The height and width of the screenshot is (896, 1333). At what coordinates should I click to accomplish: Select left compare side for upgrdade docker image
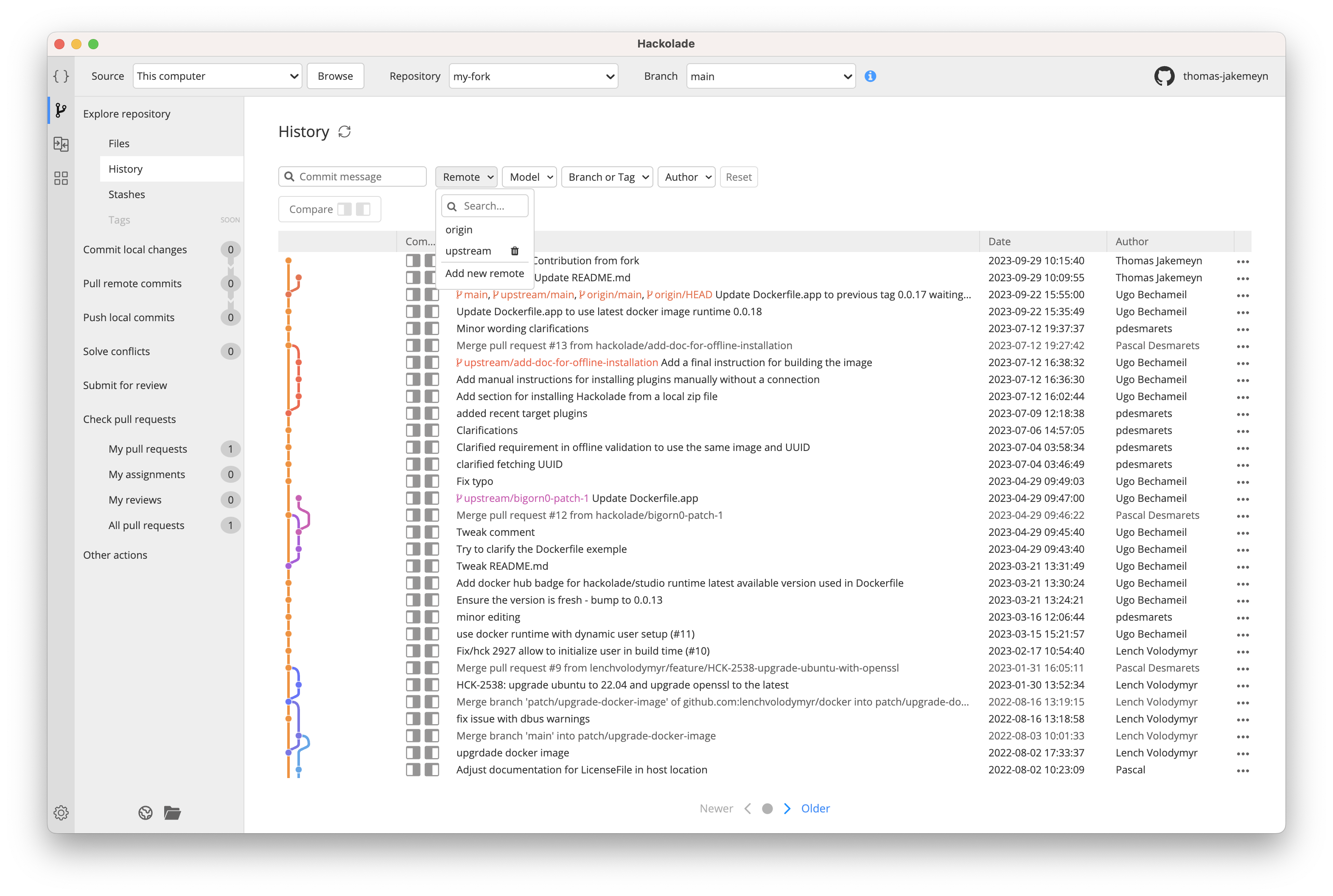point(413,753)
